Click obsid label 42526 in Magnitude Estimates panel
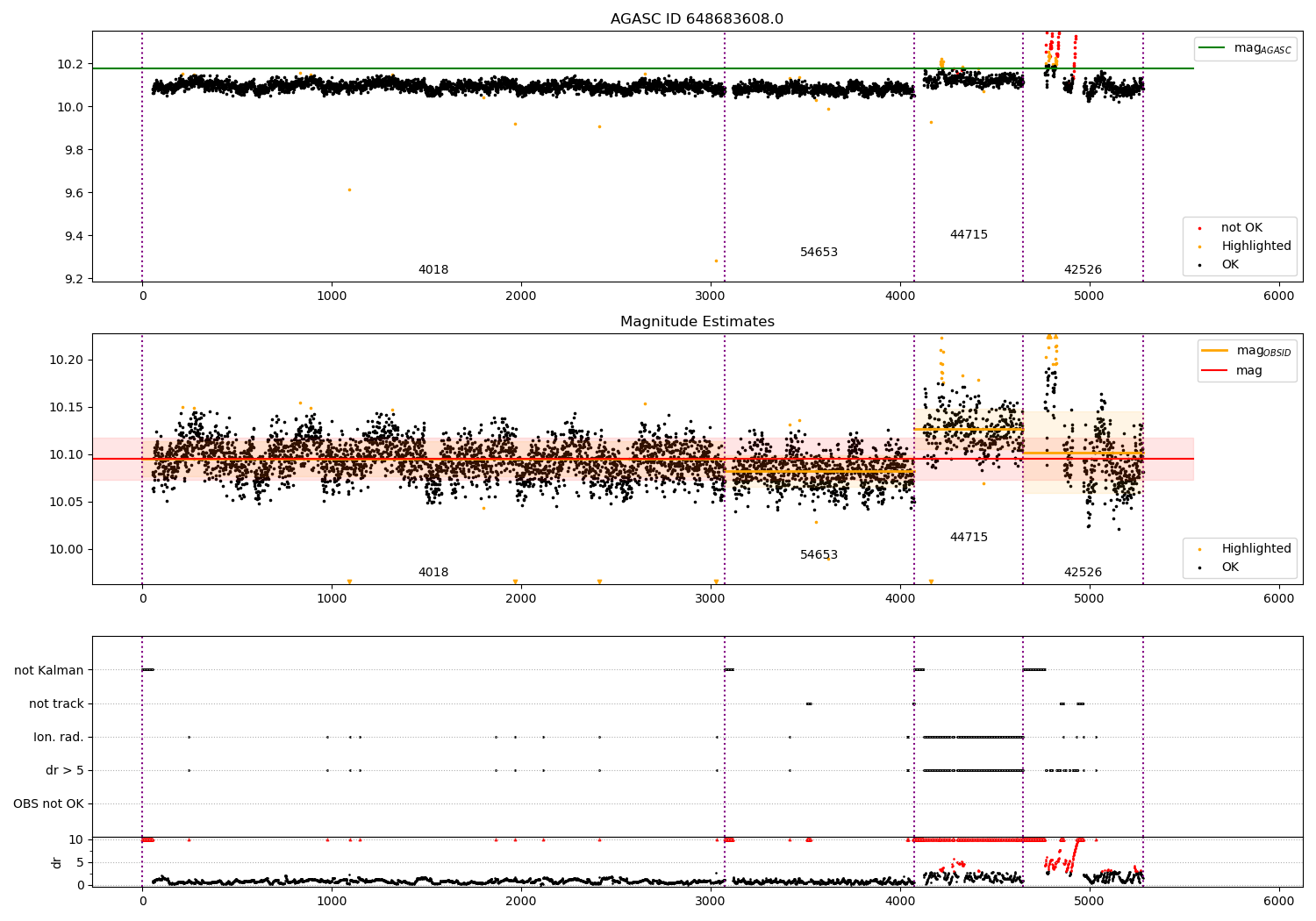 [x=1083, y=573]
